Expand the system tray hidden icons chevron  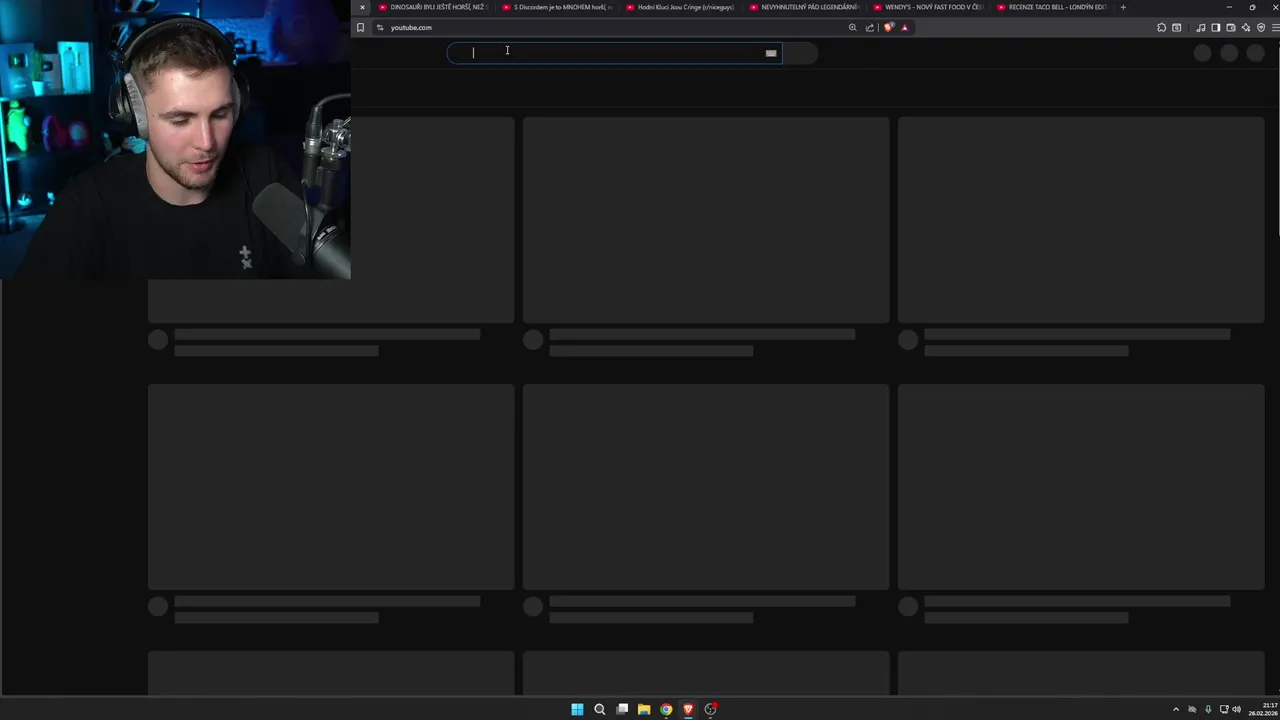1176,709
